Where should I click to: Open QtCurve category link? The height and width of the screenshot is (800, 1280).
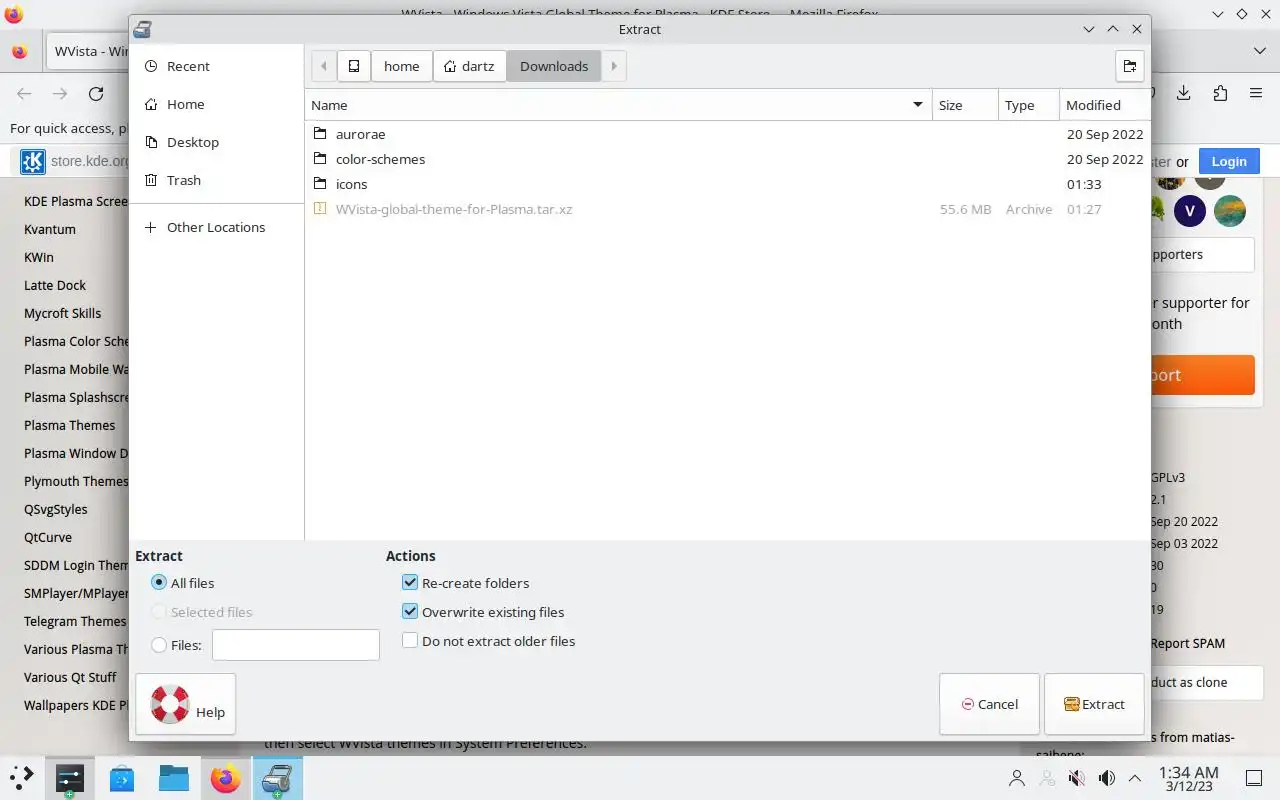tap(48, 537)
